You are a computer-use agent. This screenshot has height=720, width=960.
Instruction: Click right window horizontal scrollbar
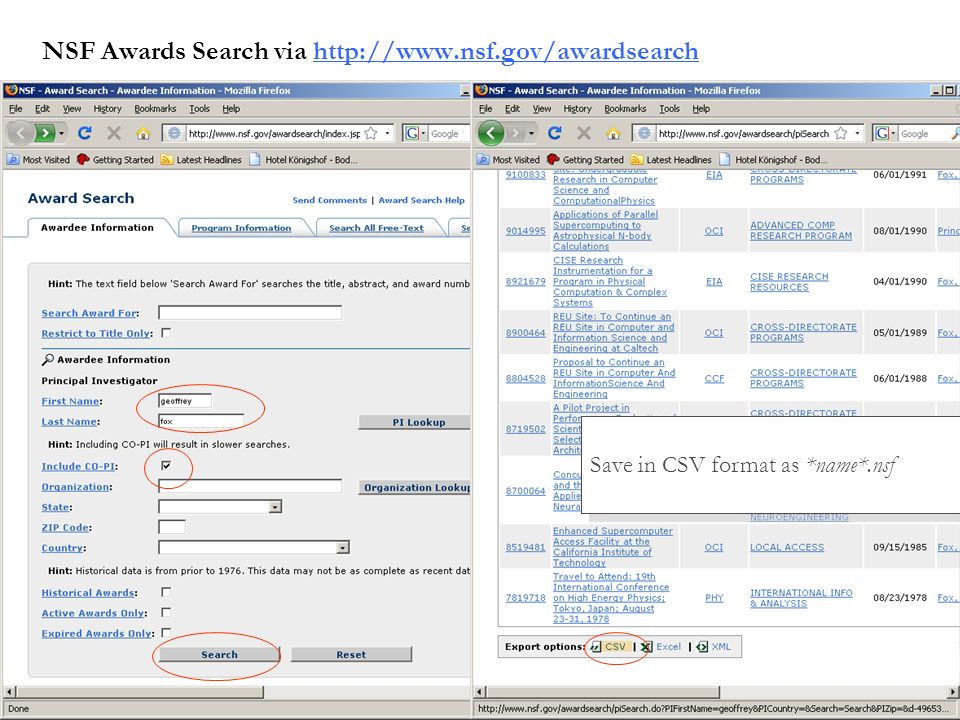[603, 692]
